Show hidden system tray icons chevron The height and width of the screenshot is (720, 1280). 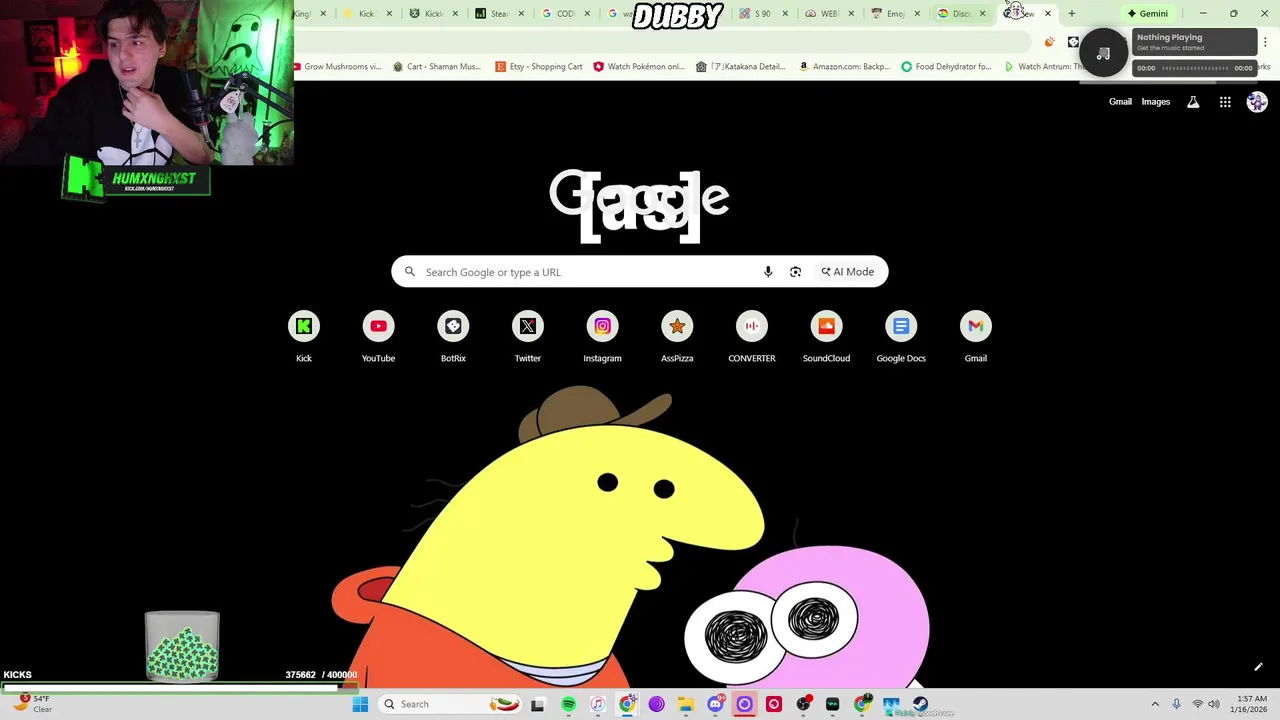1155,704
